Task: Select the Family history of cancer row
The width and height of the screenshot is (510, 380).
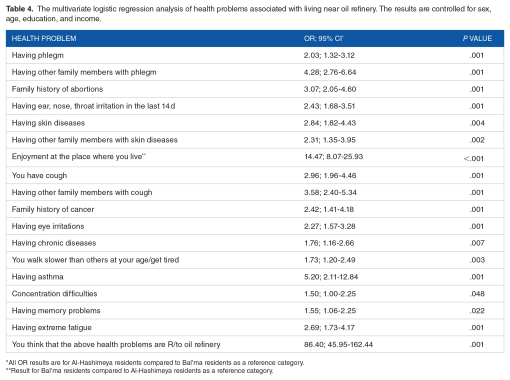Action: (255, 209)
